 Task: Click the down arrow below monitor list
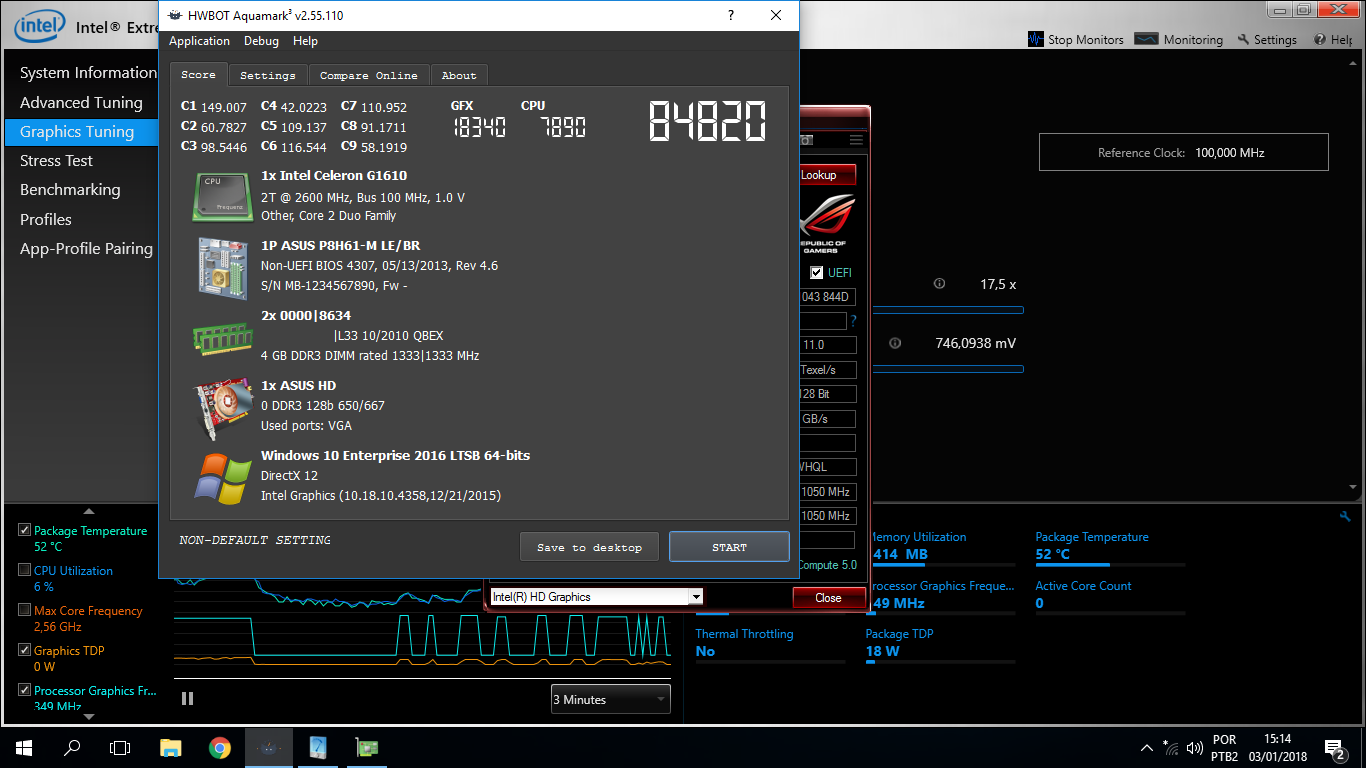(89, 716)
